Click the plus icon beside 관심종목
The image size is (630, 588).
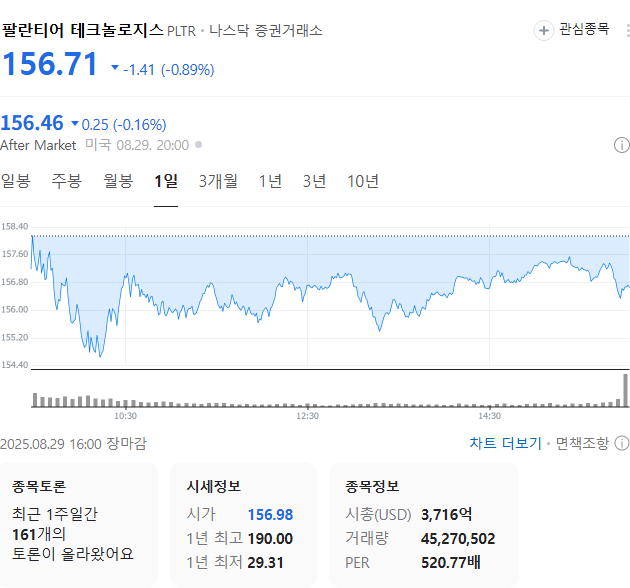544,31
